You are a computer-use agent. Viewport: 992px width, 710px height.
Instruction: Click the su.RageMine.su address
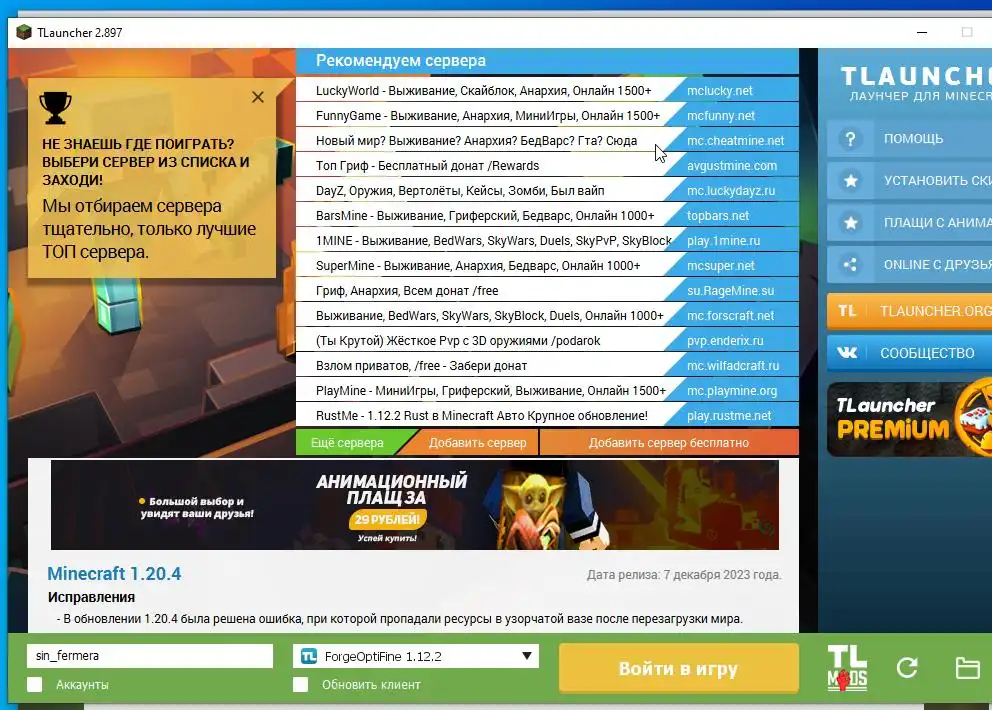point(730,290)
